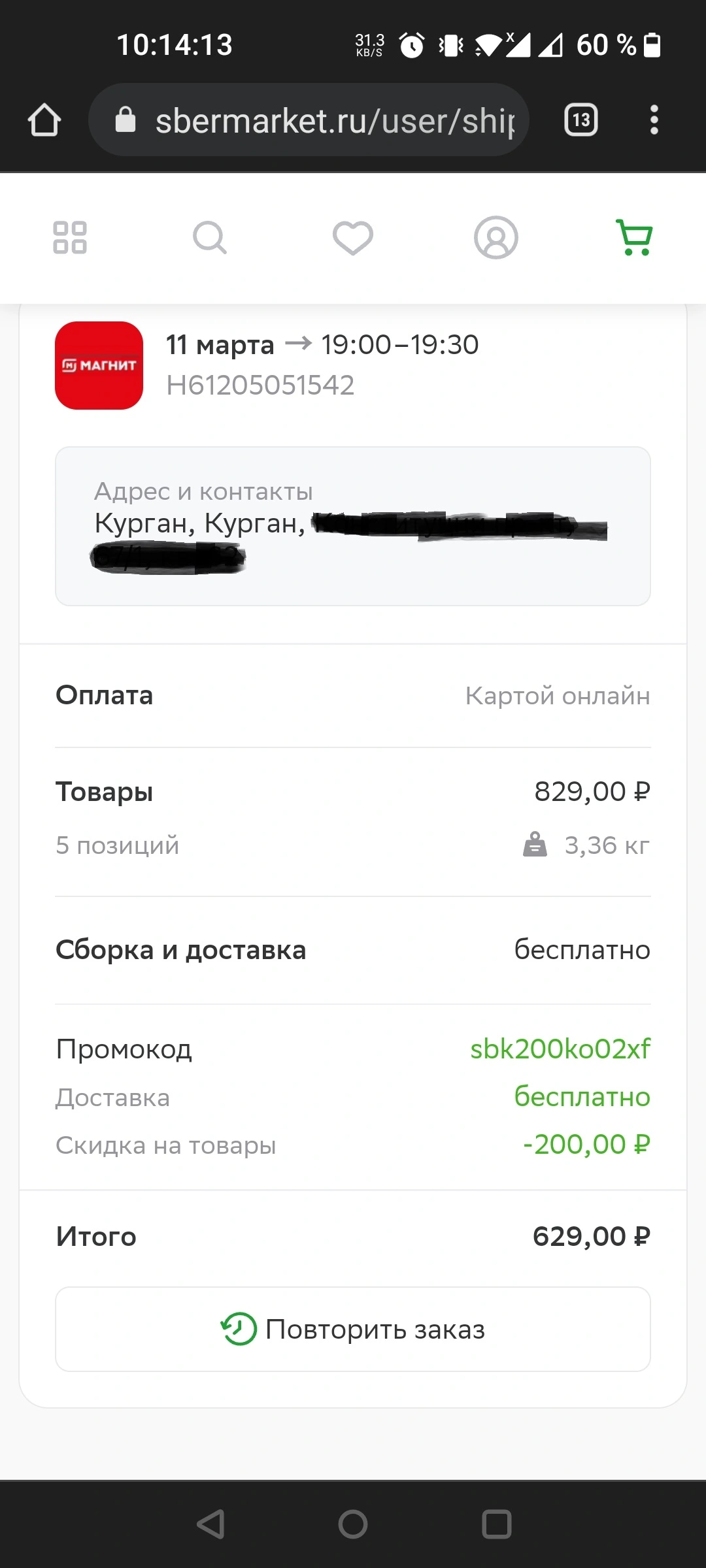Select the promo code sbk200ko02xf

(x=560, y=1049)
